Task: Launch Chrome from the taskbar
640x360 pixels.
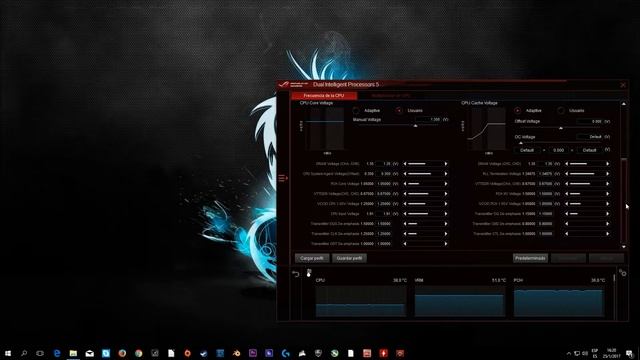Action: pyautogui.click(x=138, y=353)
